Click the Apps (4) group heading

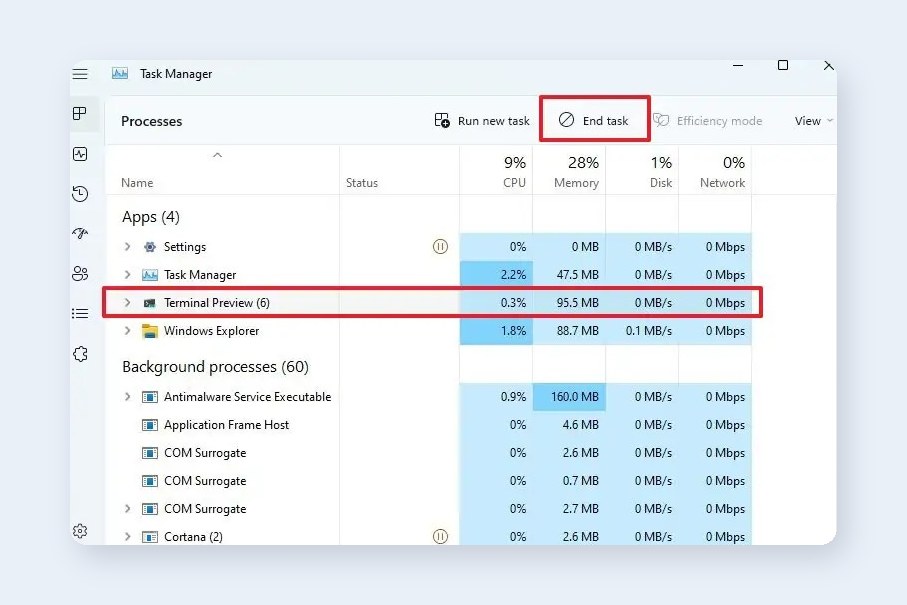pyautogui.click(x=150, y=217)
